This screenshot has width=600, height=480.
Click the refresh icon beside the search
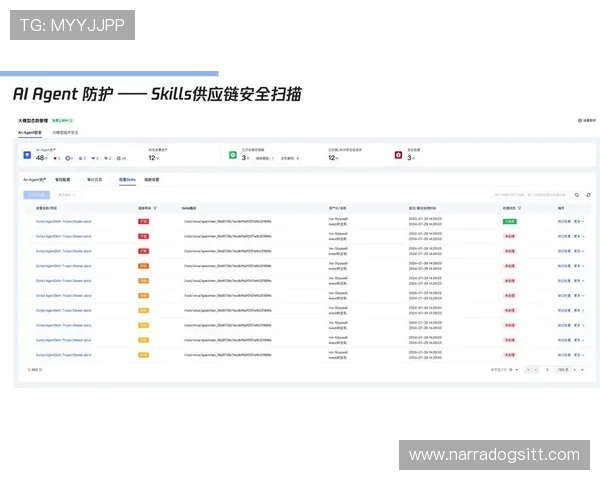coord(588,195)
